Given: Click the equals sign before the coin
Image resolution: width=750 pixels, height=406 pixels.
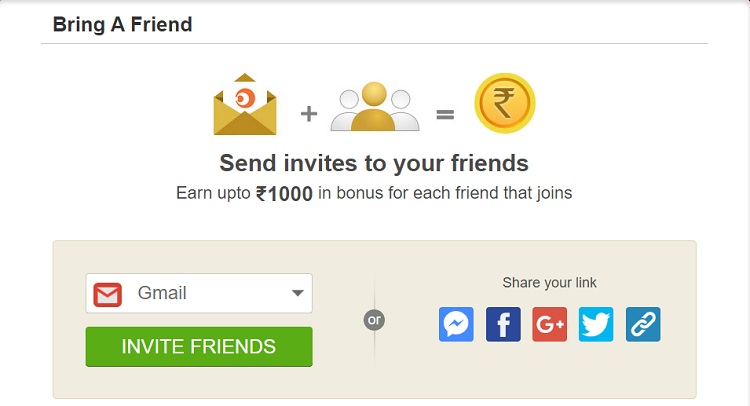Looking at the screenshot, I should [445, 114].
